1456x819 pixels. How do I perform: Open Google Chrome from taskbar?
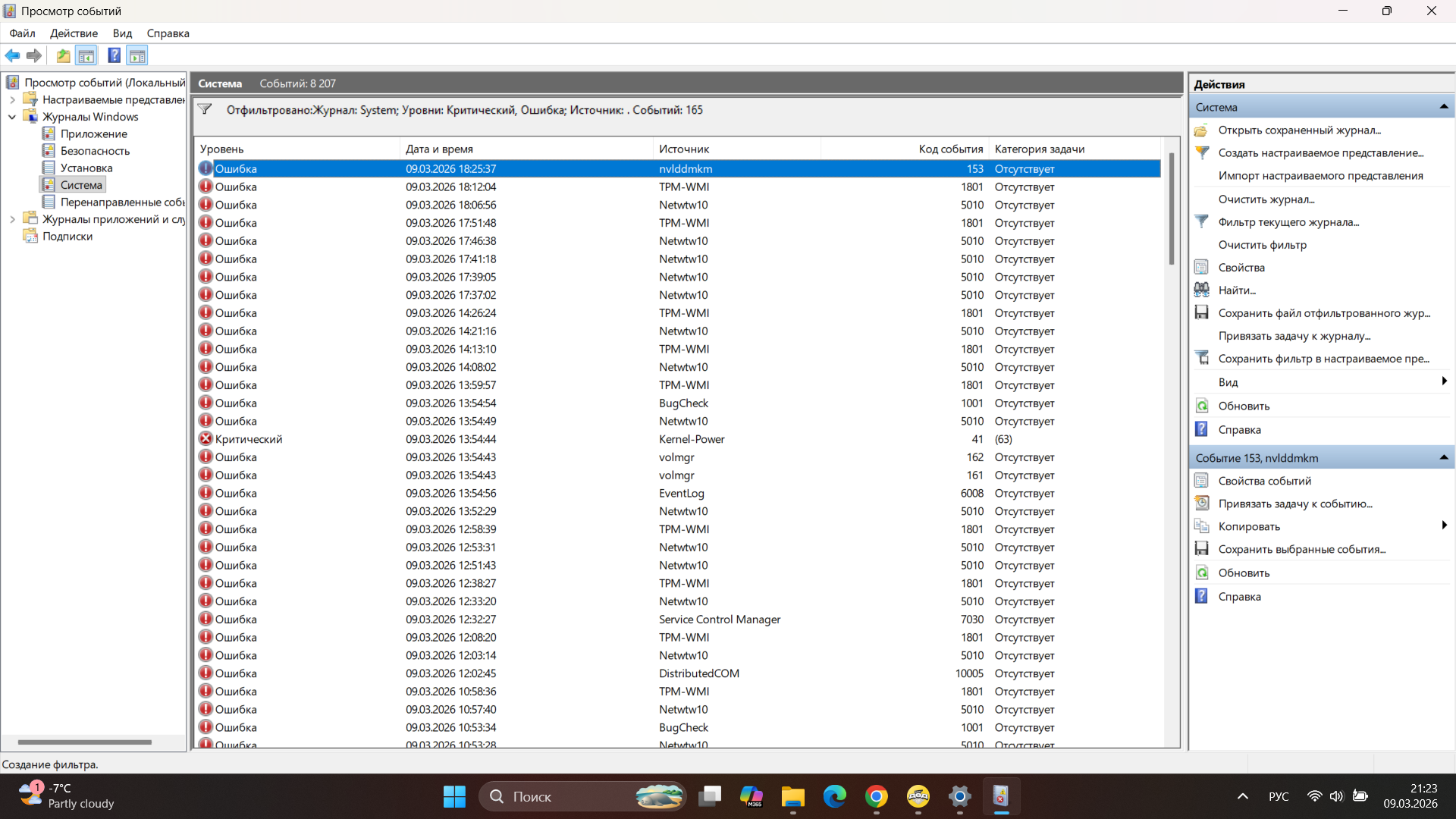click(x=877, y=796)
